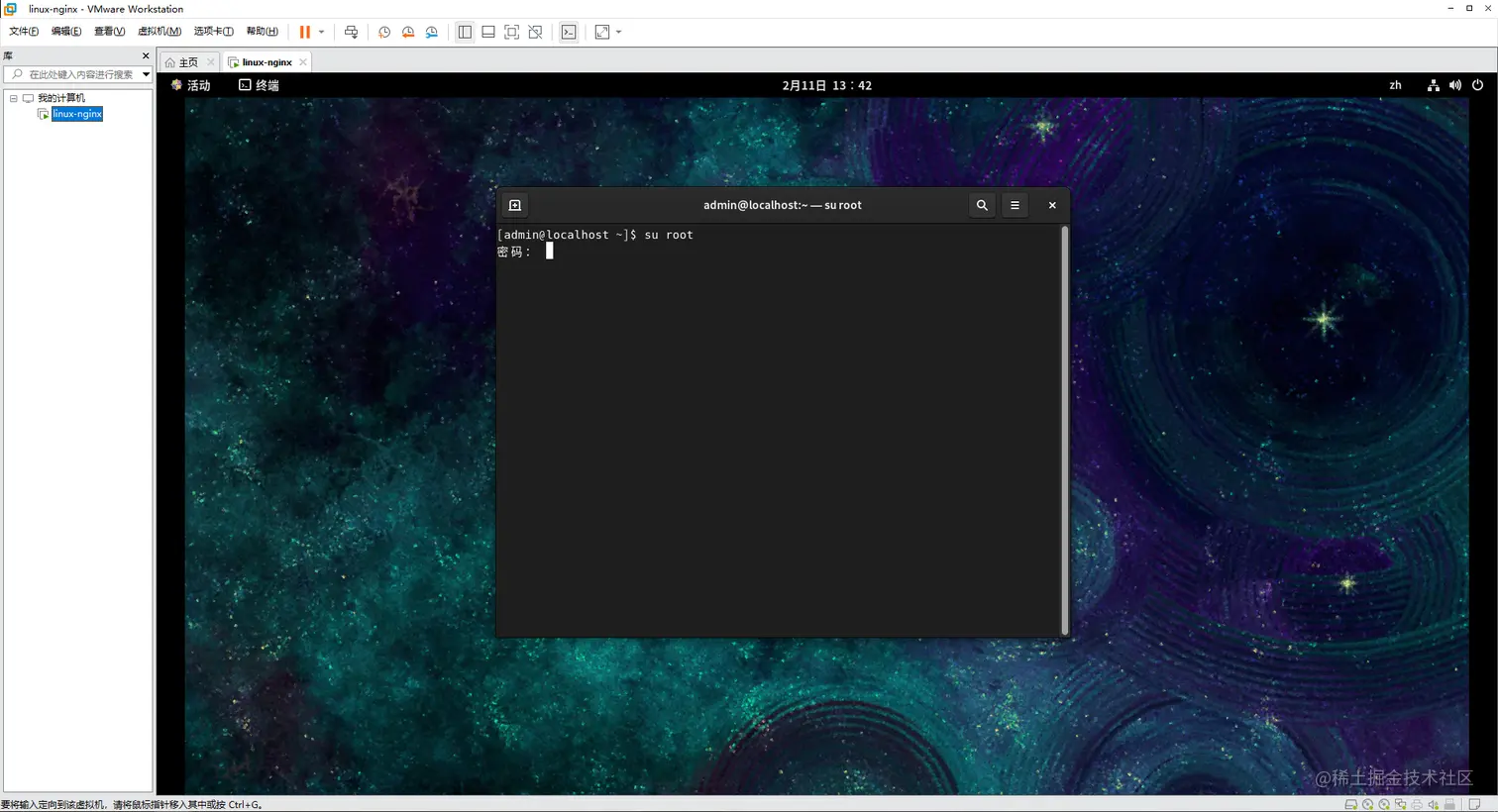Open the 终端 application menu in top bar
This screenshot has height=812, width=1498.
[x=260, y=85]
